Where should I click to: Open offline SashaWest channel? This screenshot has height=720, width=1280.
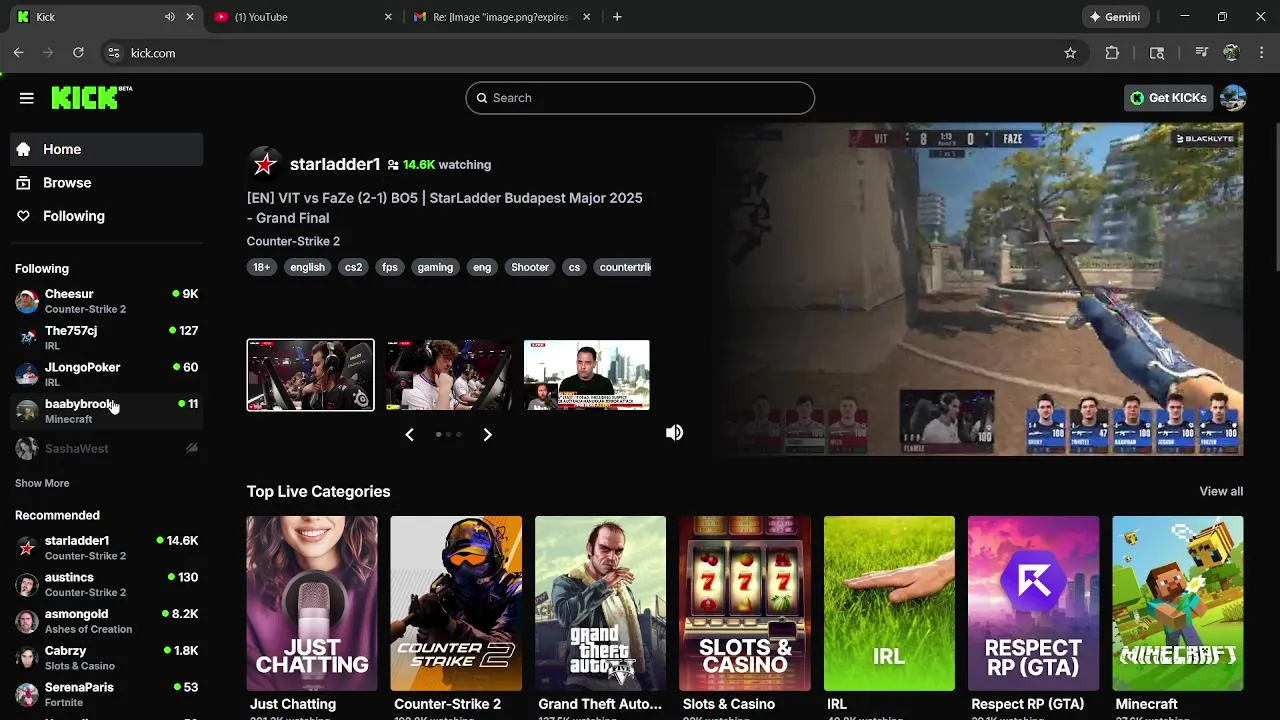(107, 448)
